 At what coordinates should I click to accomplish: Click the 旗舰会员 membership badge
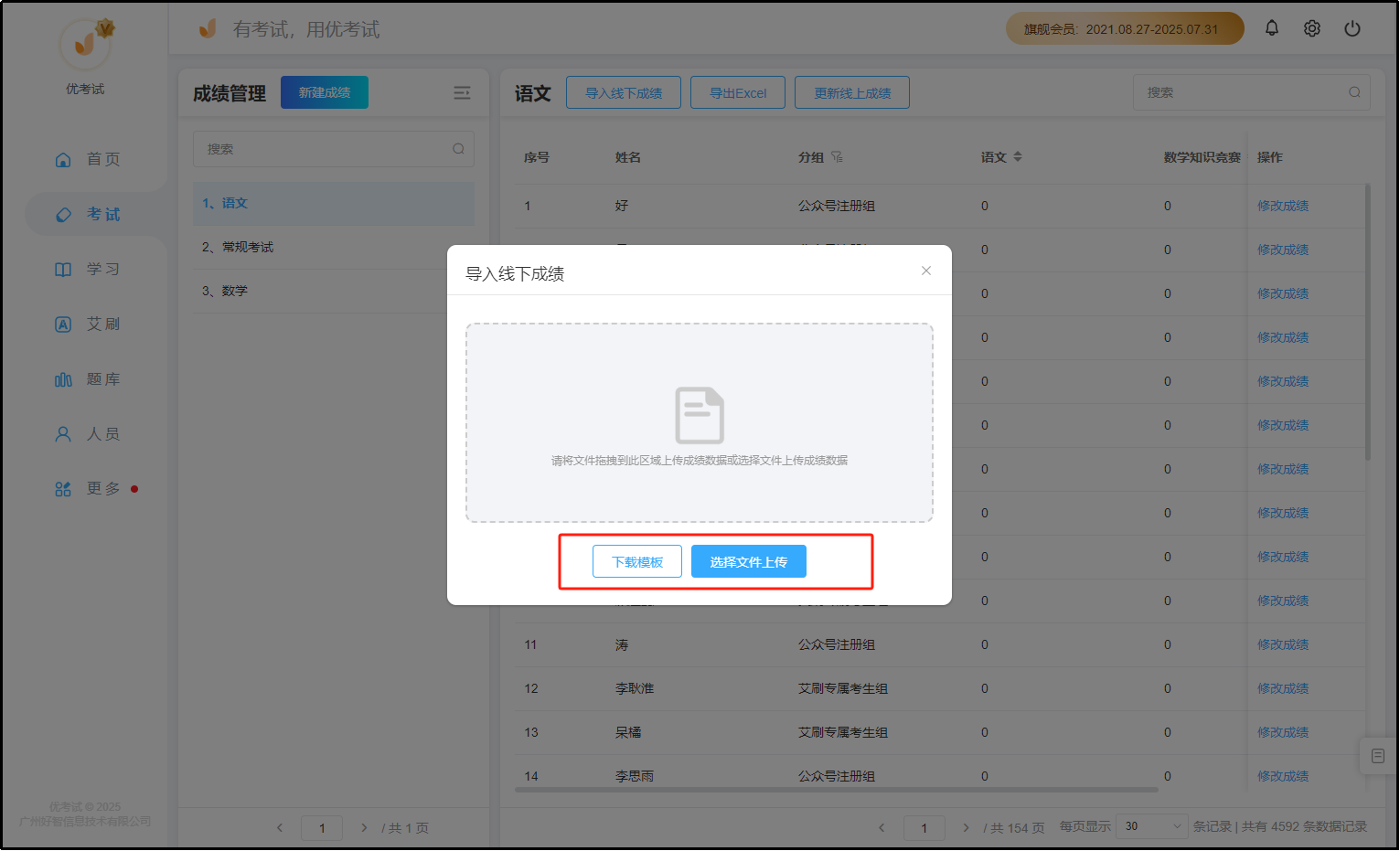coord(1125,28)
